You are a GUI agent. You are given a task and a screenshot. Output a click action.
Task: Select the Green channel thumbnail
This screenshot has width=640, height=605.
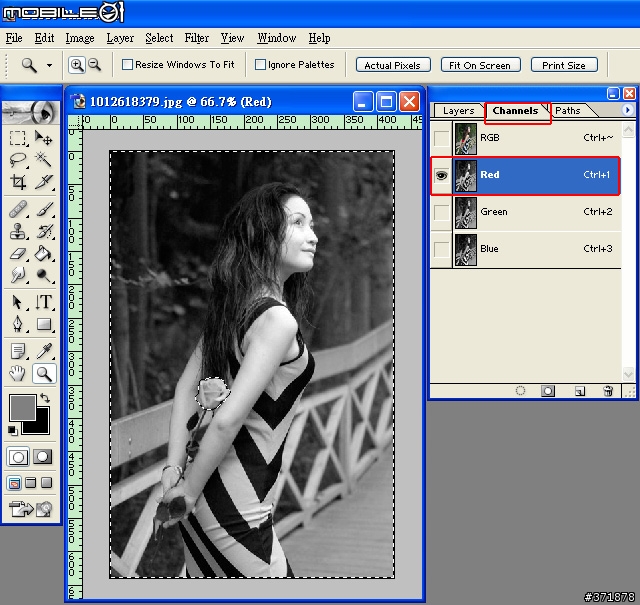(x=466, y=213)
